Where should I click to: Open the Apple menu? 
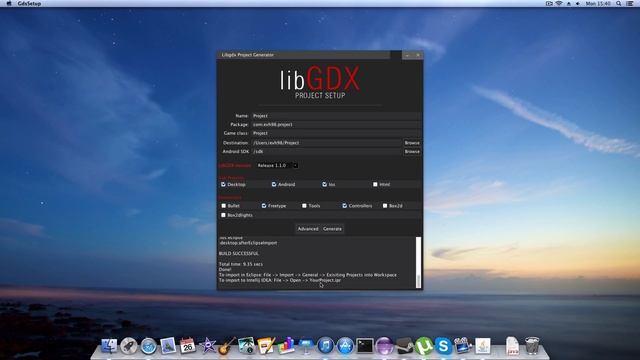(9, 3)
